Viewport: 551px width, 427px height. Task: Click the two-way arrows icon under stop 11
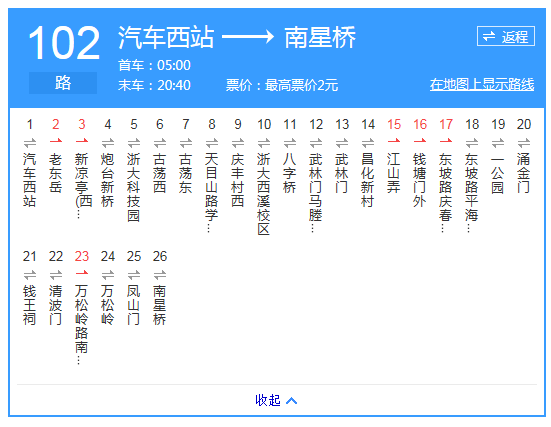click(x=290, y=143)
